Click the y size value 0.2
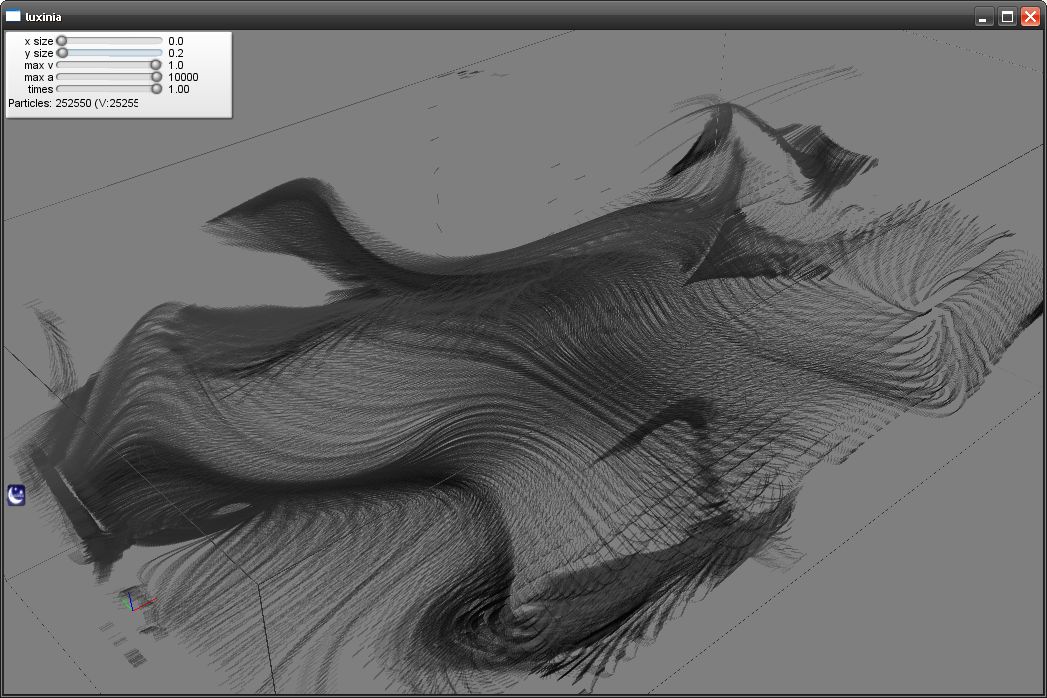Image resolution: width=1047 pixels, height=698 pixels. (x=176, y=53)
